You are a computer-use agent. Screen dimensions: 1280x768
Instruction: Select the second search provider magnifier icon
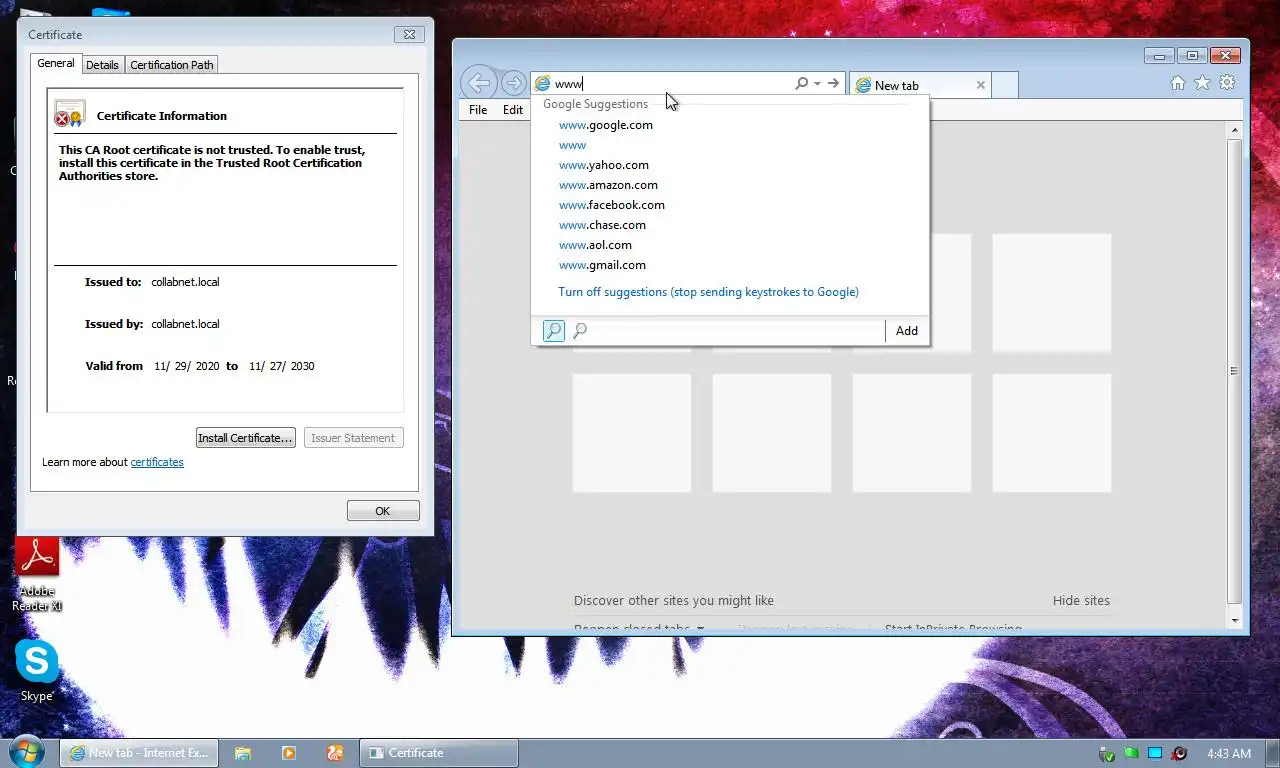point(580,331)
